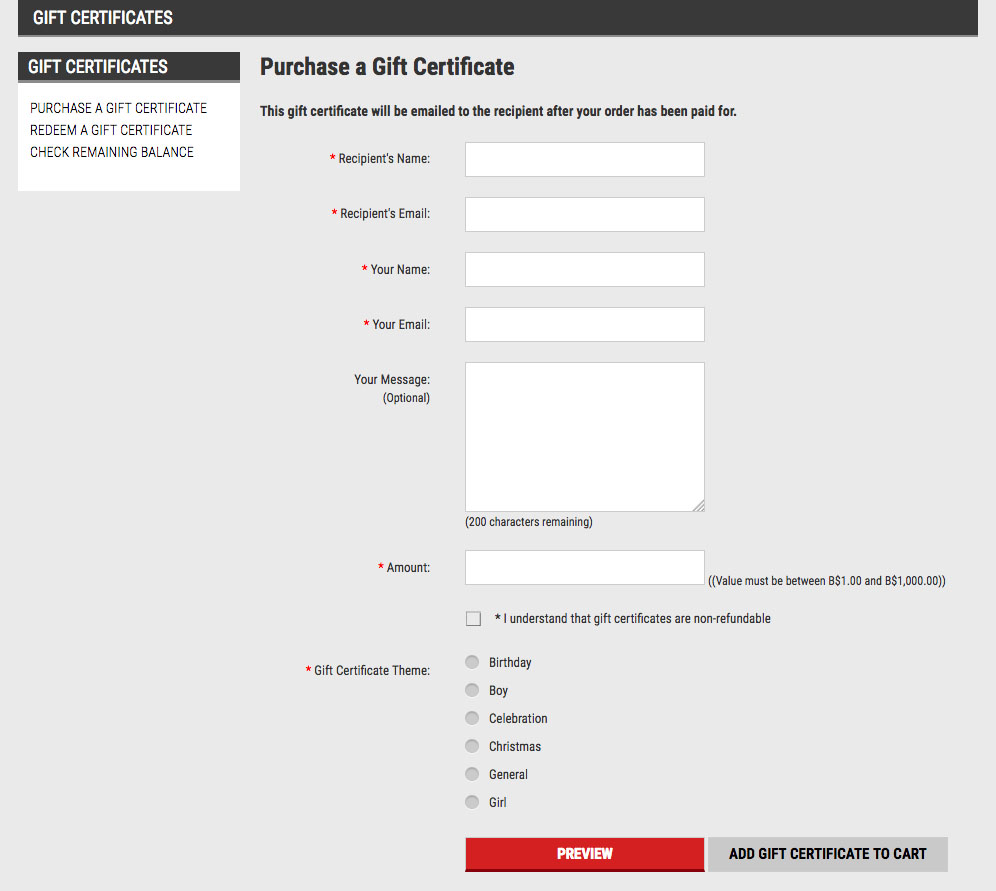Select the Celebration theme option
996x891 pixels.
coord(472,718)
